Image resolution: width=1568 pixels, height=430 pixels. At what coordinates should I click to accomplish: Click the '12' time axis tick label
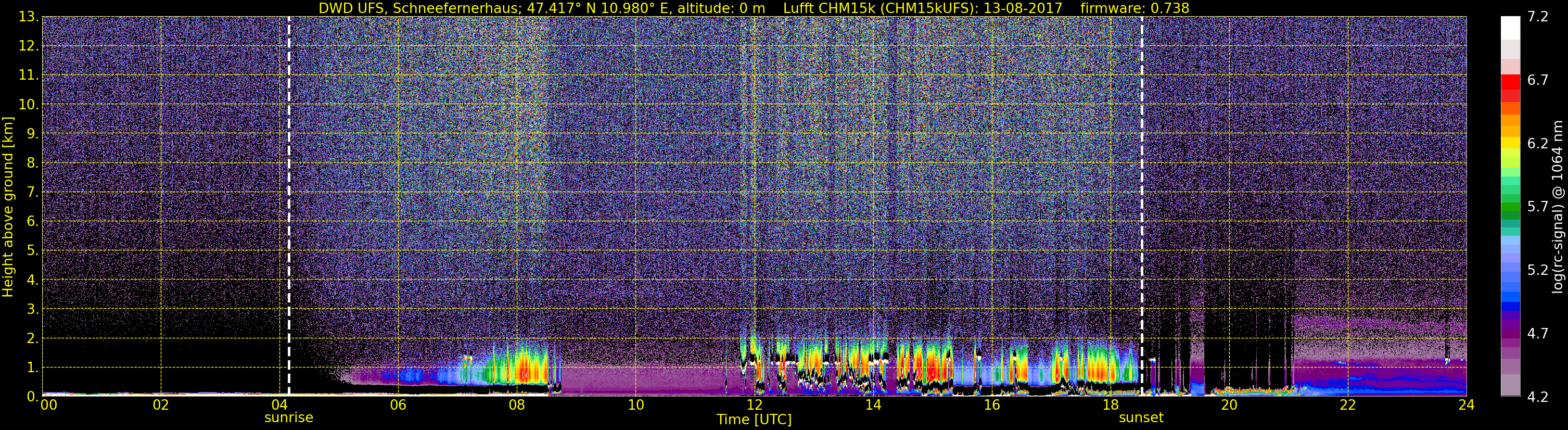[754, 405]
